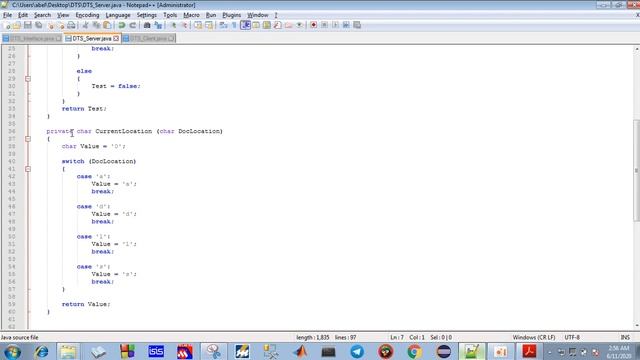Switch to the DTS_Client.java tab
This screenshot has height=360, width=640.
pyautogui.click(x=149, y=38)
